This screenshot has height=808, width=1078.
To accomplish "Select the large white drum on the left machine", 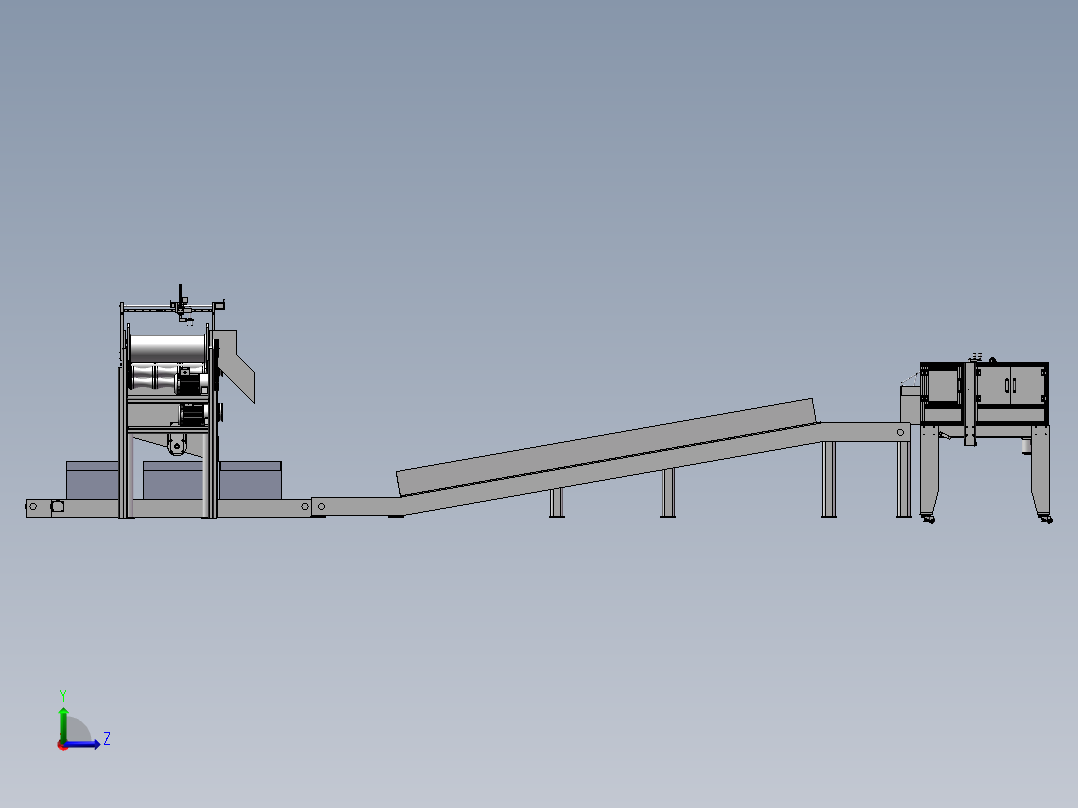I will pyautogui.click(x=168, y=348).
